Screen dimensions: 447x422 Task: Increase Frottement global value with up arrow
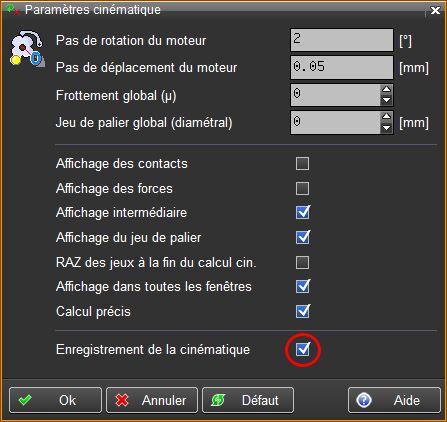tap(386, 89)
